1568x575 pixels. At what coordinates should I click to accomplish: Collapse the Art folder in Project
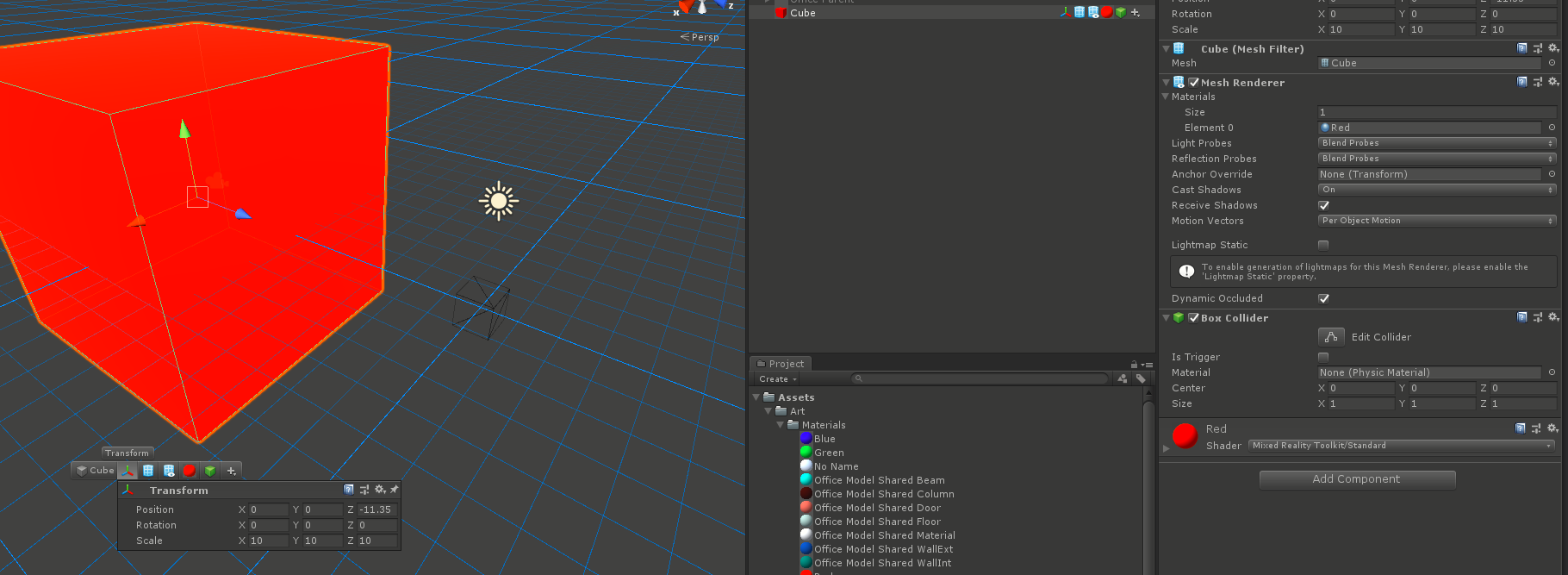coord(768,411)
